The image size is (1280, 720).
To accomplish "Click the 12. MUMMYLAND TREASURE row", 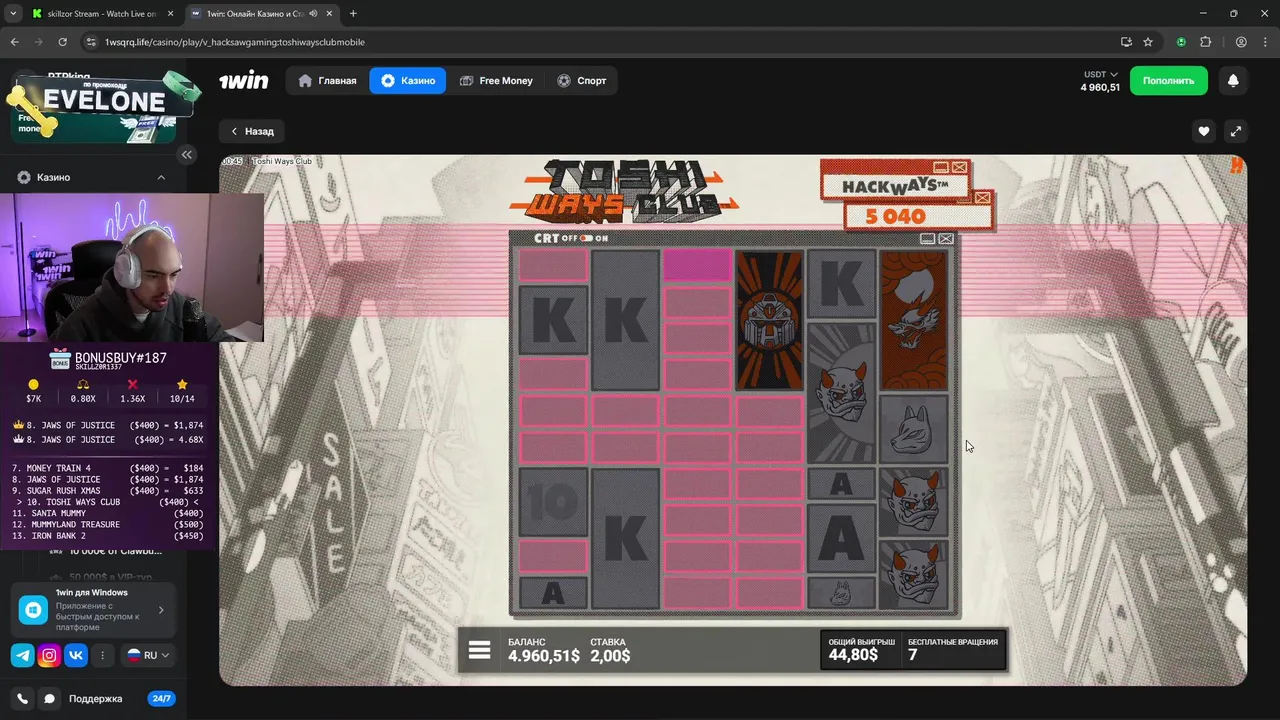I will [x=107, y=524].
